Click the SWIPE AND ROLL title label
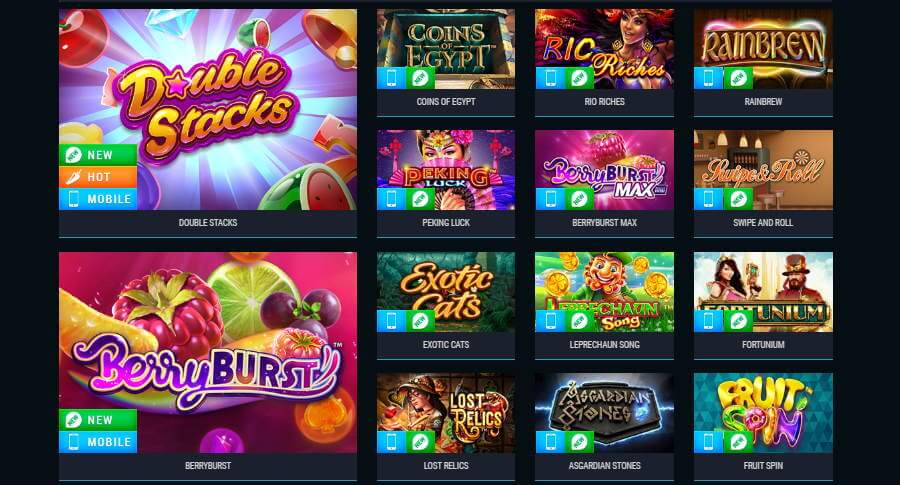 pyautogui.click(x=763, y=223)
